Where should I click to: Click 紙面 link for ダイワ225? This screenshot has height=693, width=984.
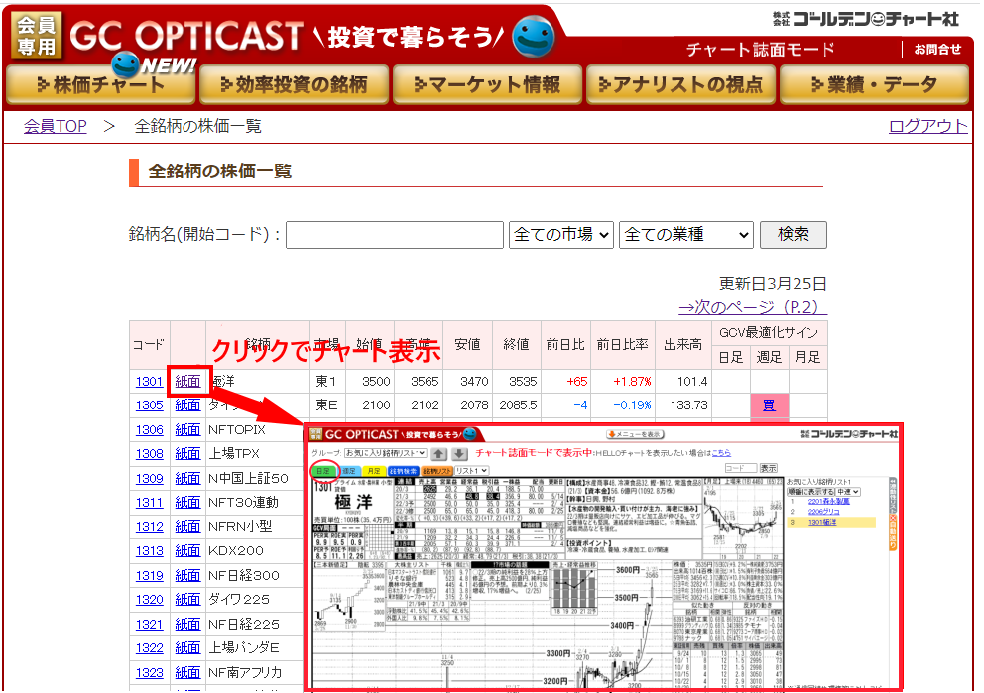click(x=188, y=600)
